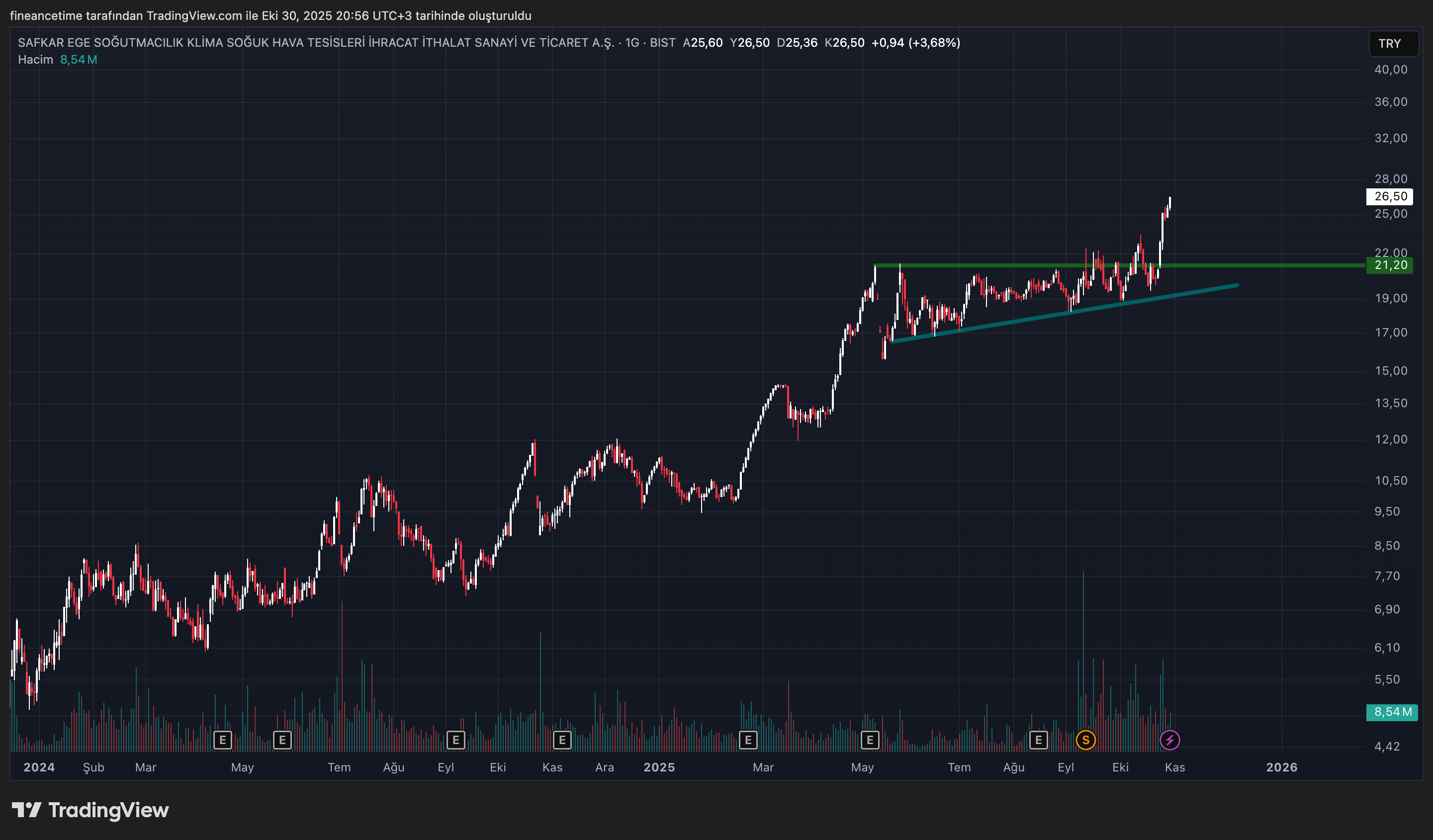Click the earnings marker between Mar and May 2024

point(222,740)
